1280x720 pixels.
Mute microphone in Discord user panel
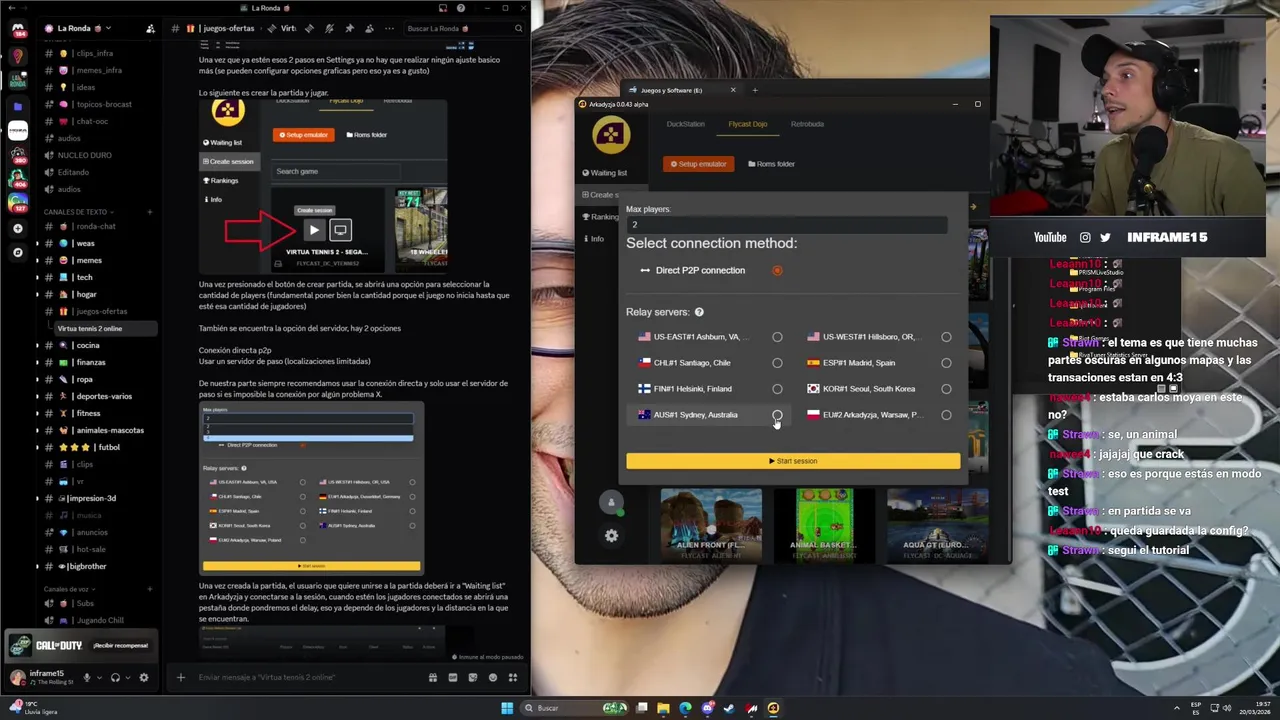click(86, 677)
